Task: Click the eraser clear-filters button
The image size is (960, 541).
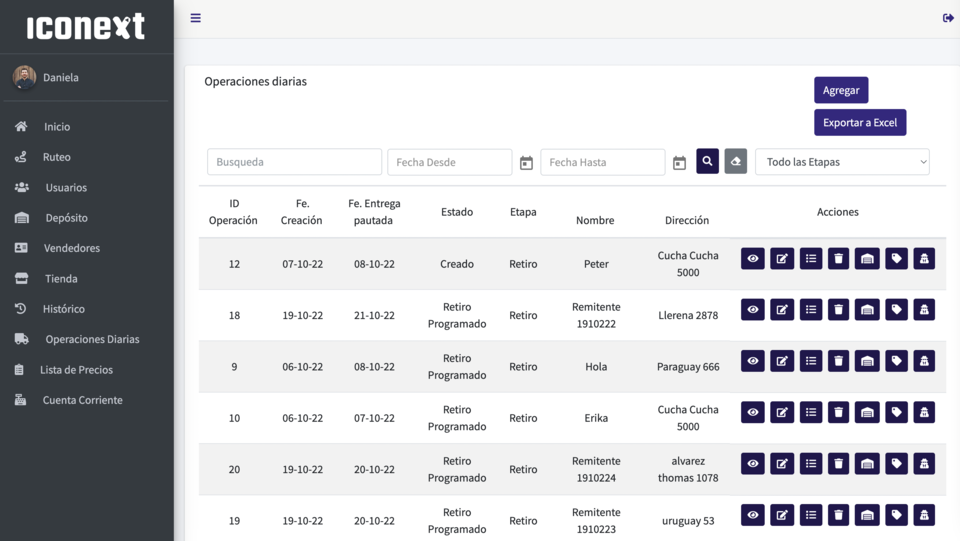Action: 735,162
